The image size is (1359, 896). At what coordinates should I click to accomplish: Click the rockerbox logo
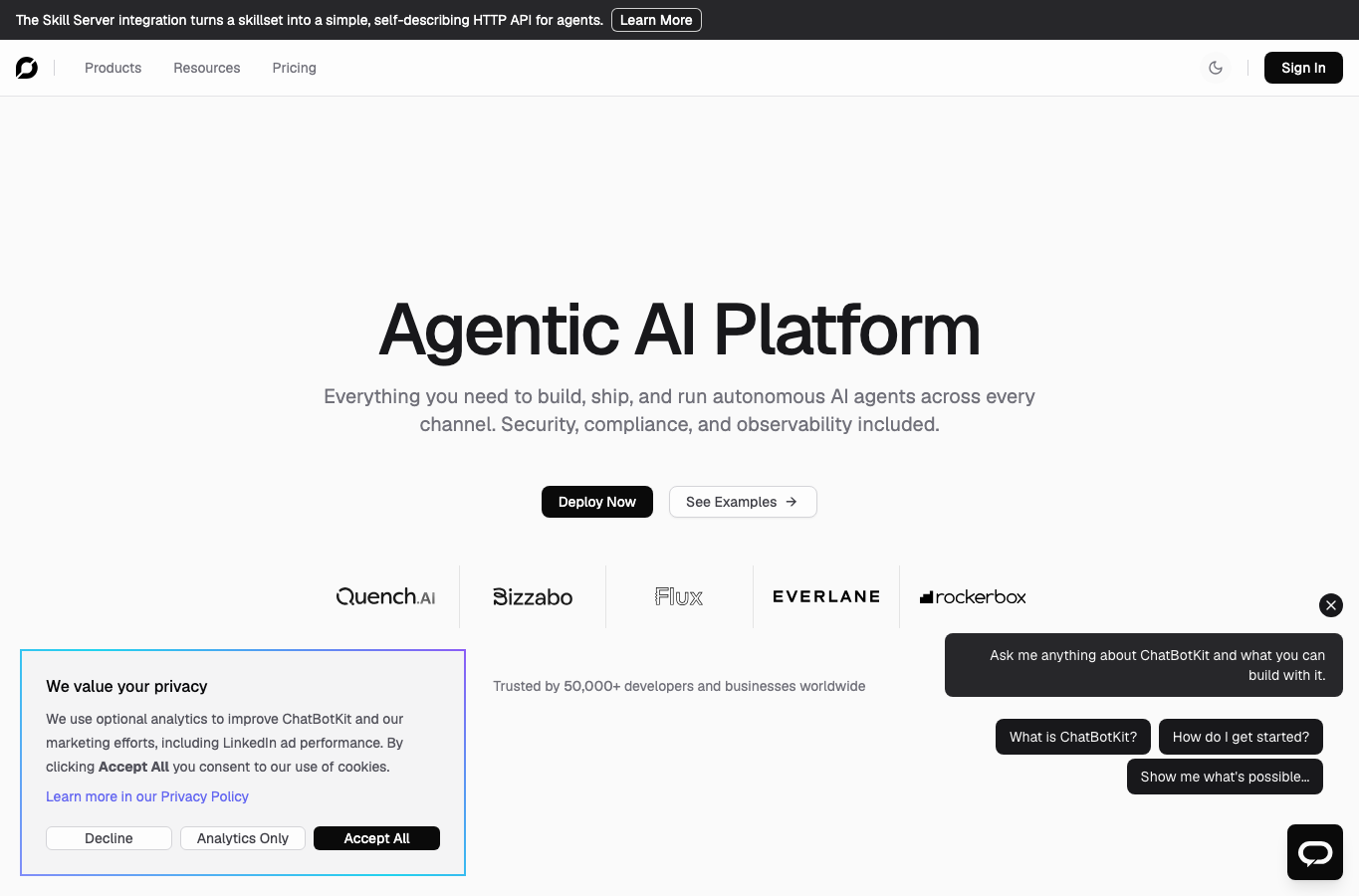pyautogui.click(x=973, y=596)
